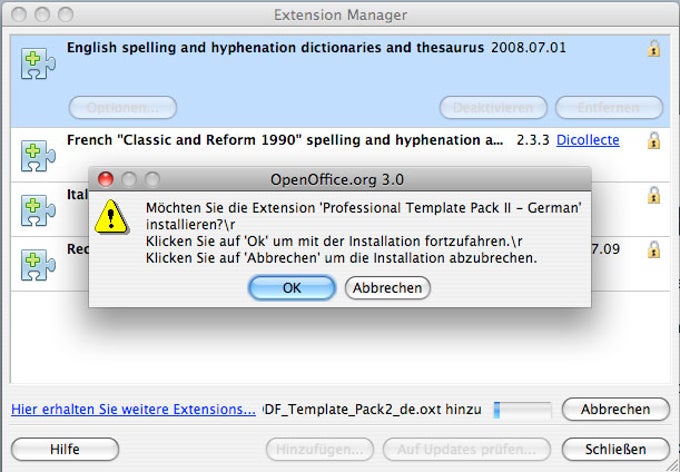The width and height of the screenshot is (680, 472).
Task: Open 'Hier erhalten Sie weitere Extensions...' link
Action: [133, 409]
